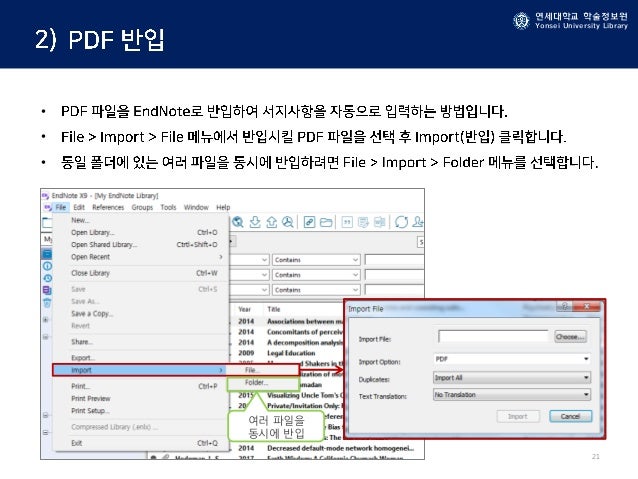This screenshot has width=638, height=479.
Task: Click the Share Library person icon
Action: (418, 222)
